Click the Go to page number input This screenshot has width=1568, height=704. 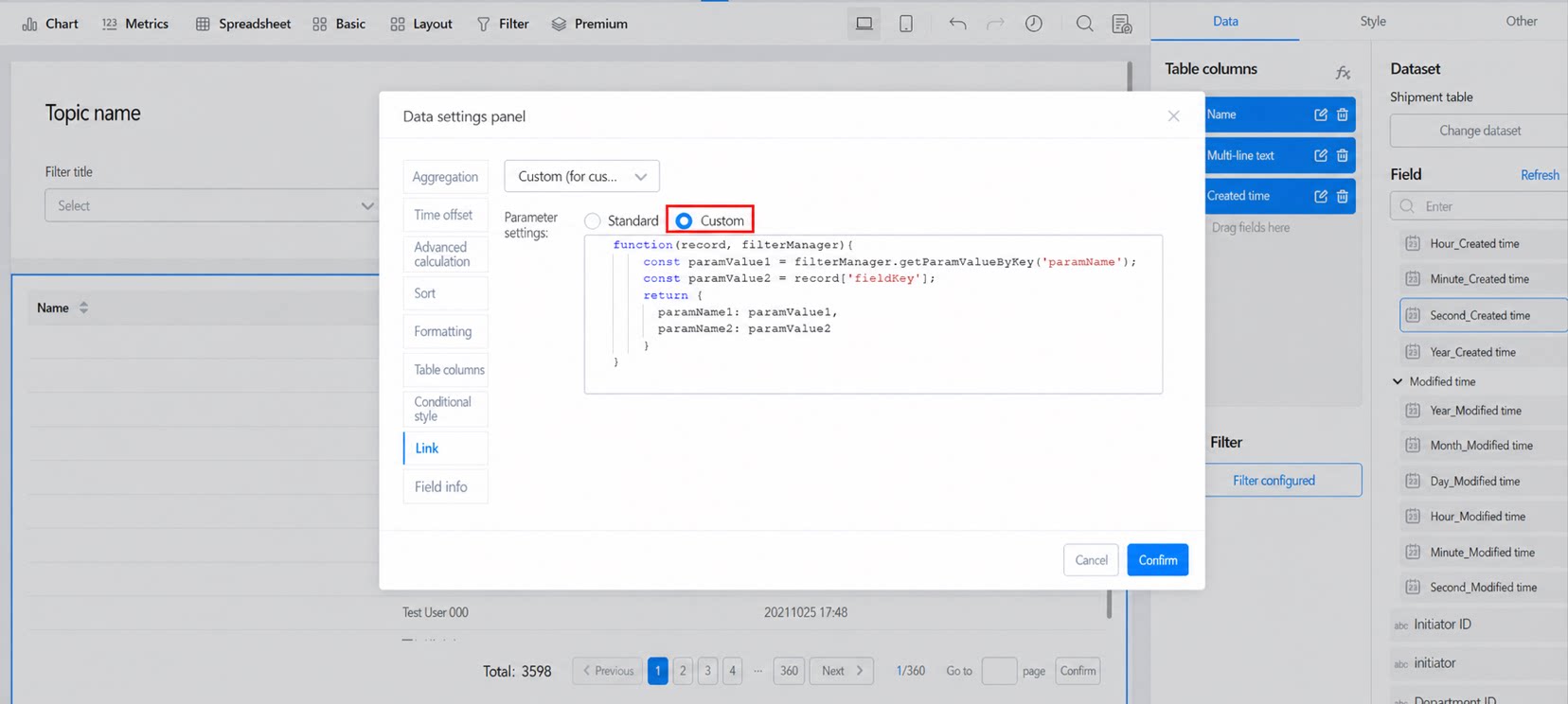(x=999, y=671)
